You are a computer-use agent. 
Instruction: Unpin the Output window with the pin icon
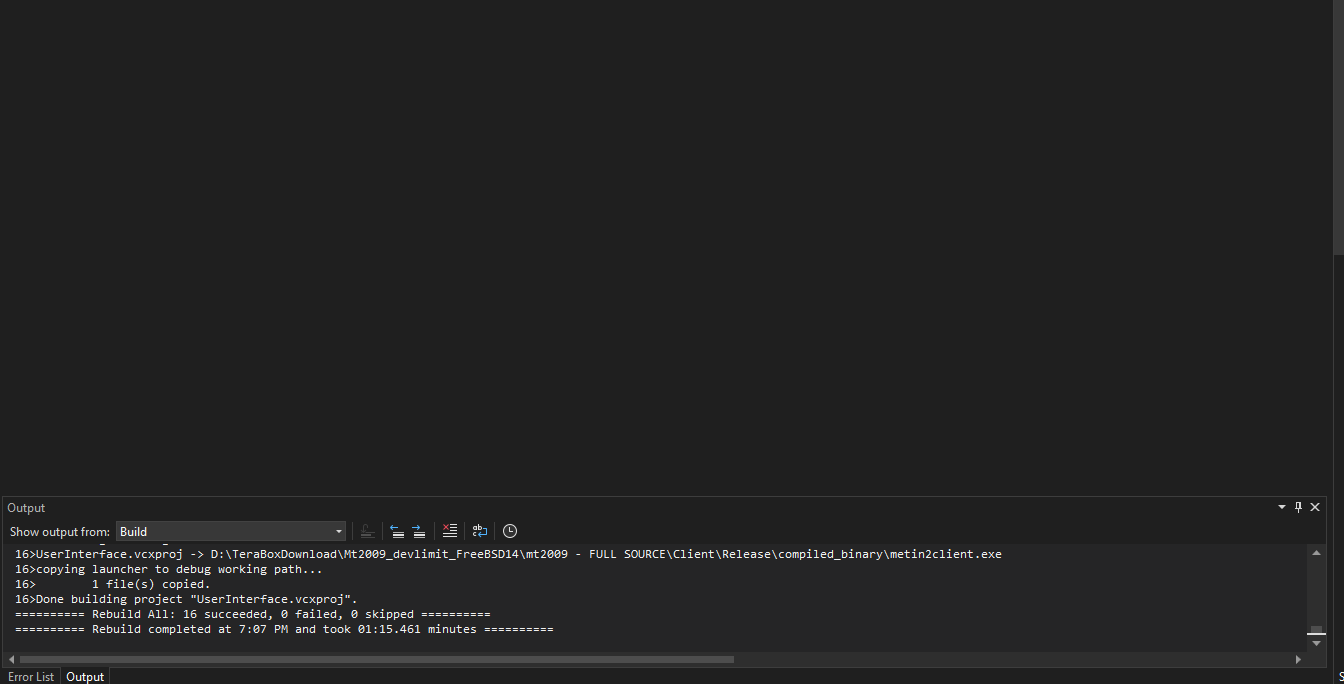click(1298, 507)
